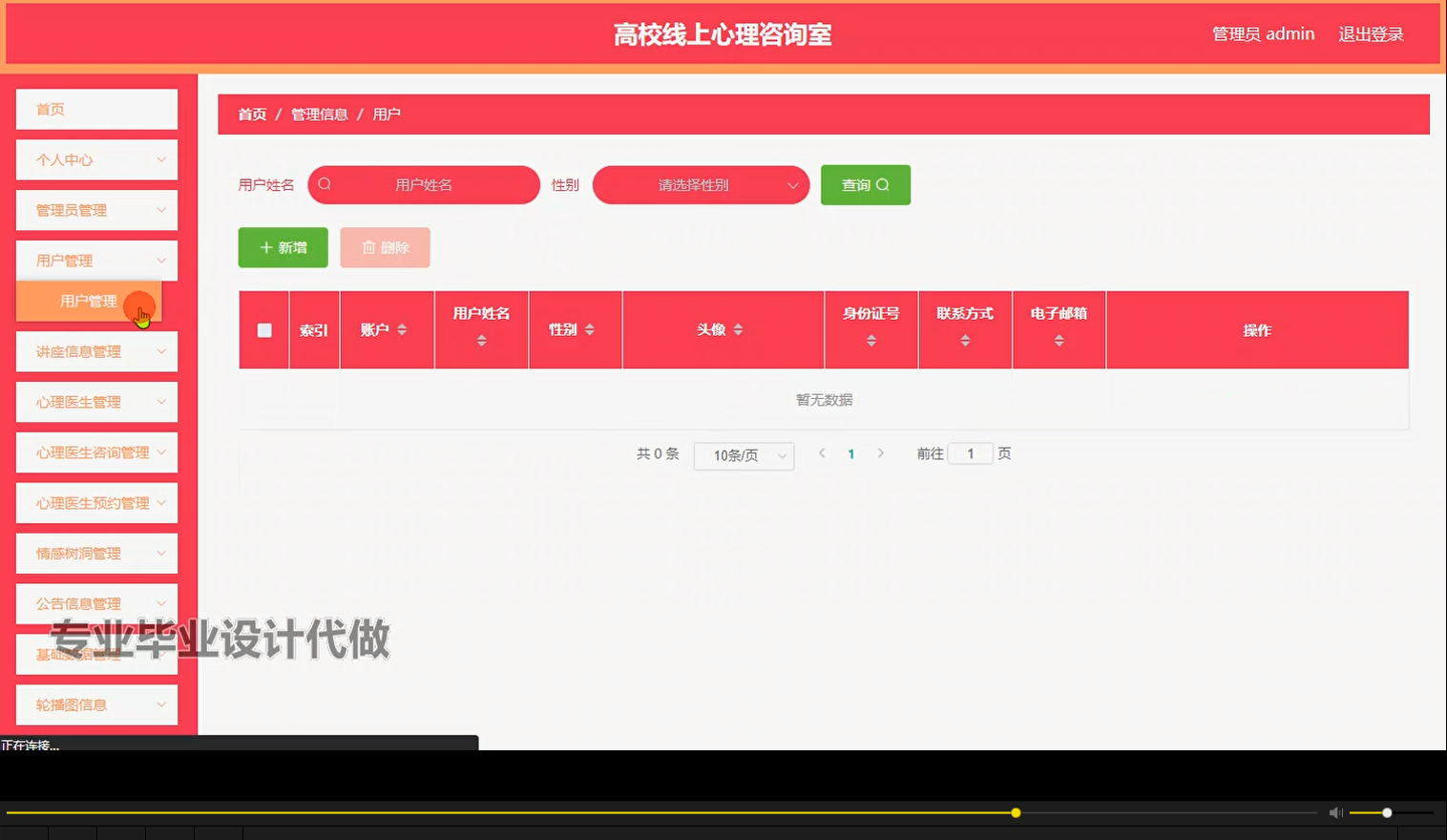
Task: Click the next page arrow in pagination
Action: pyautogui.click(x=880, y=453)
